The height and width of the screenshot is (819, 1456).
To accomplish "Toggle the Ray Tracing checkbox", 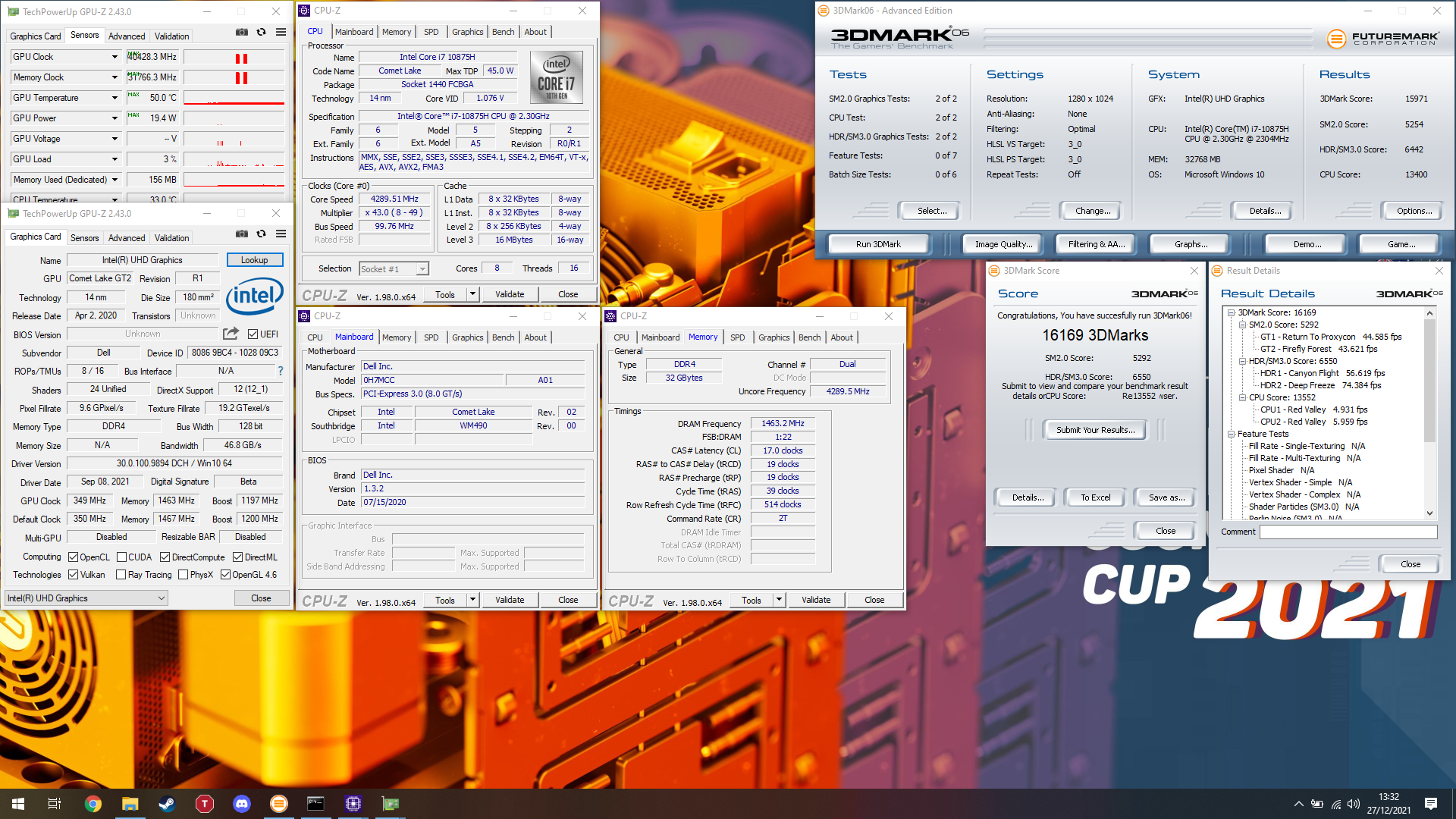I will (x=121, y=575).
